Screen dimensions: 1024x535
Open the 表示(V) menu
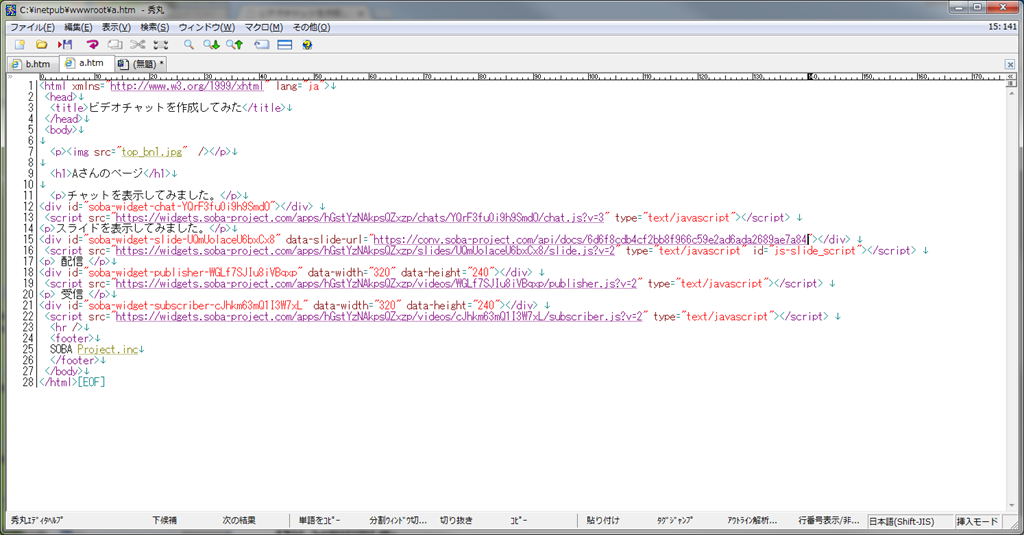(x=116, y=27)
